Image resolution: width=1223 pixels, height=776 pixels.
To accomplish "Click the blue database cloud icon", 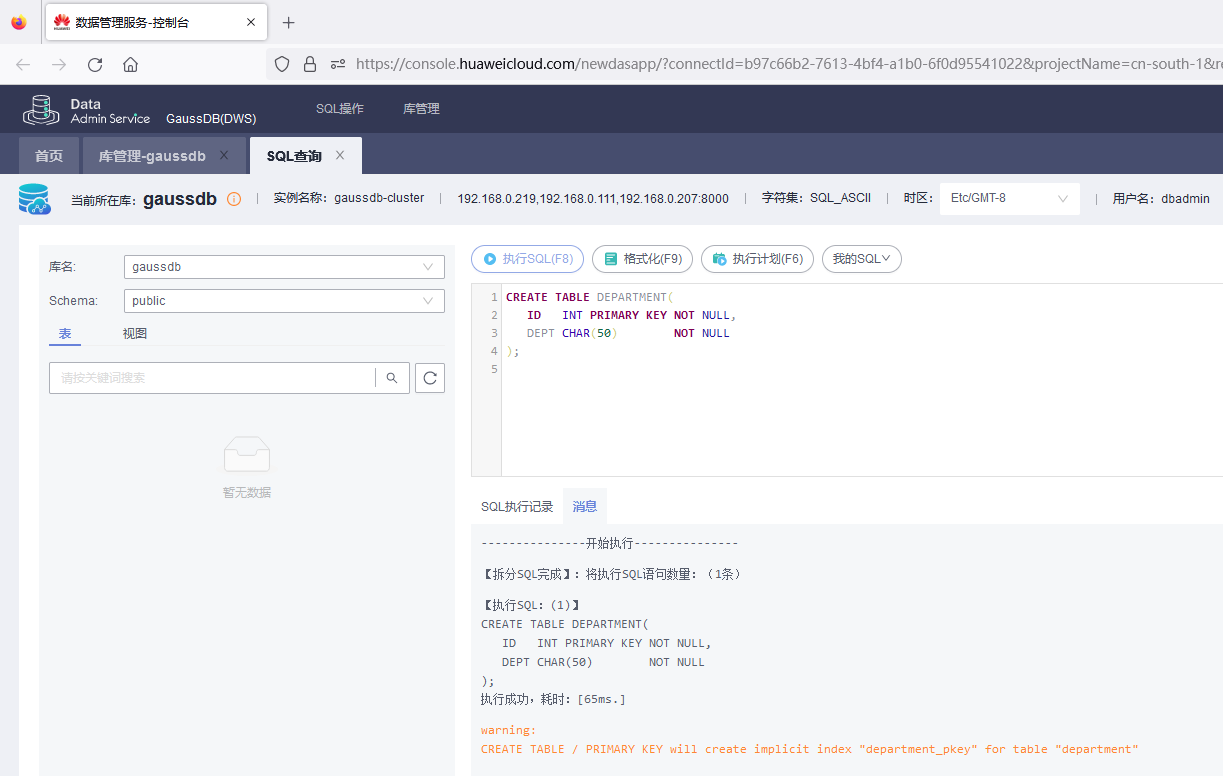I will click(35, 199).
